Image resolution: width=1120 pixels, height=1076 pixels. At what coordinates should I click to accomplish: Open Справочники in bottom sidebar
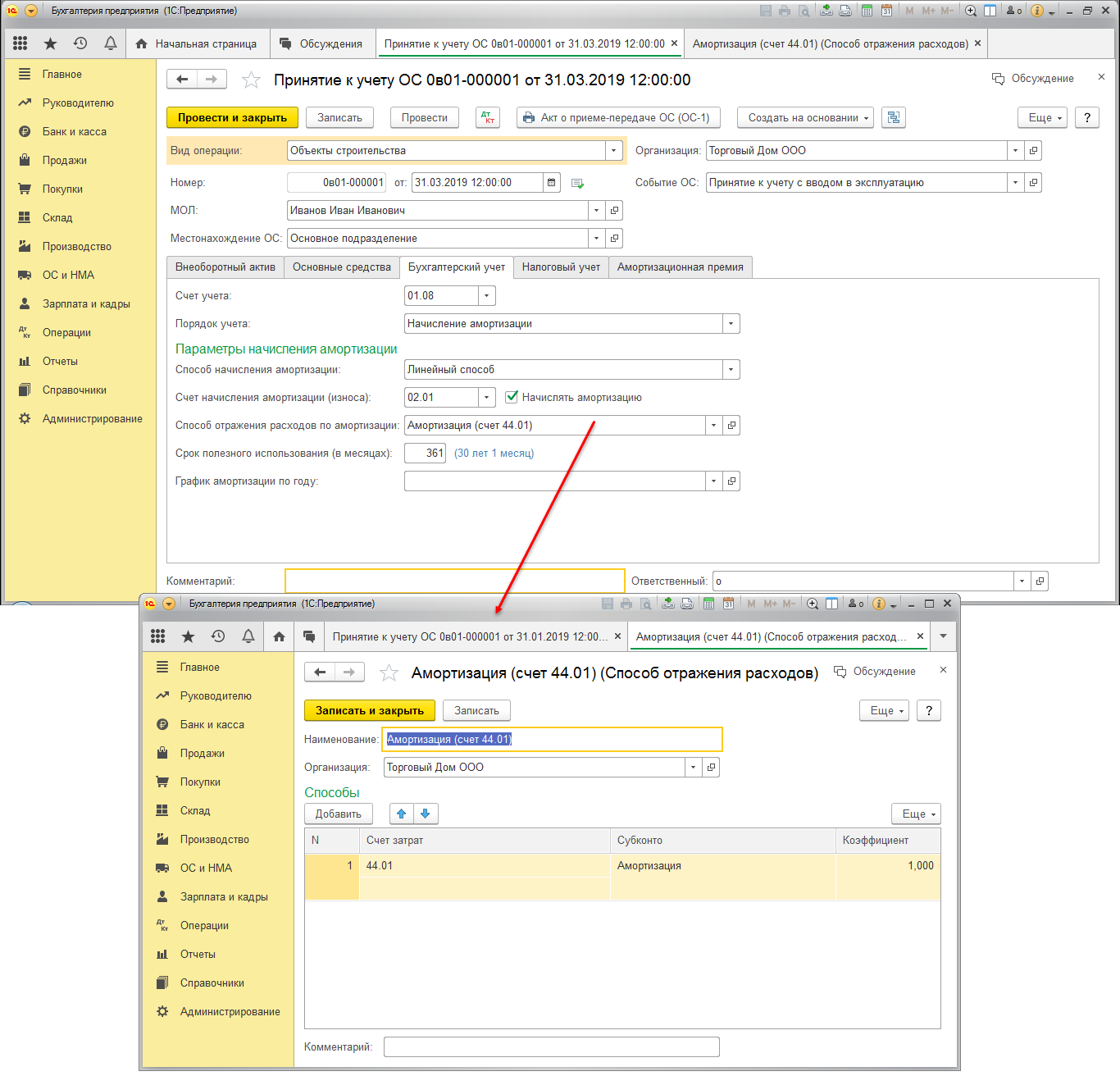(212, 983)
